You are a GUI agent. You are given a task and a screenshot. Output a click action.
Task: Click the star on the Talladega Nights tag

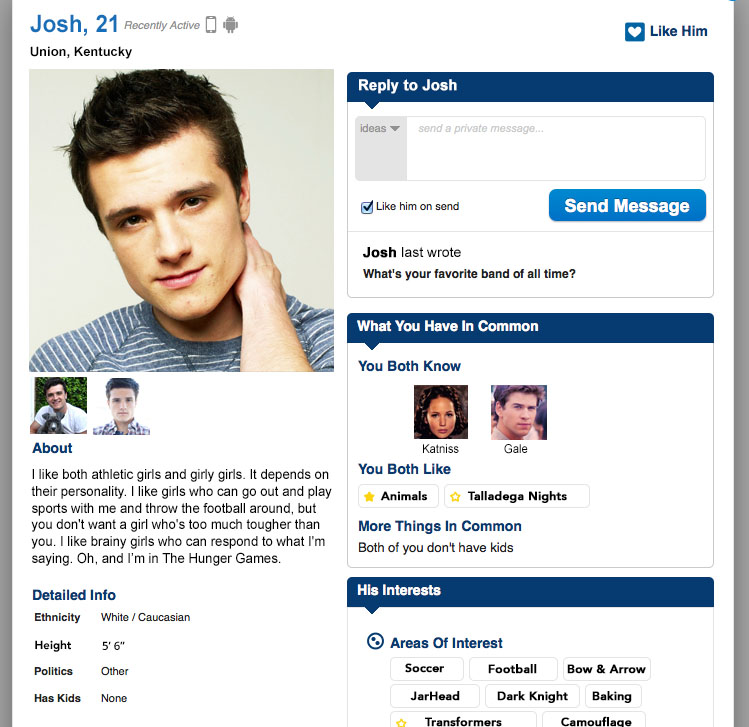click(x=455, y=497)
